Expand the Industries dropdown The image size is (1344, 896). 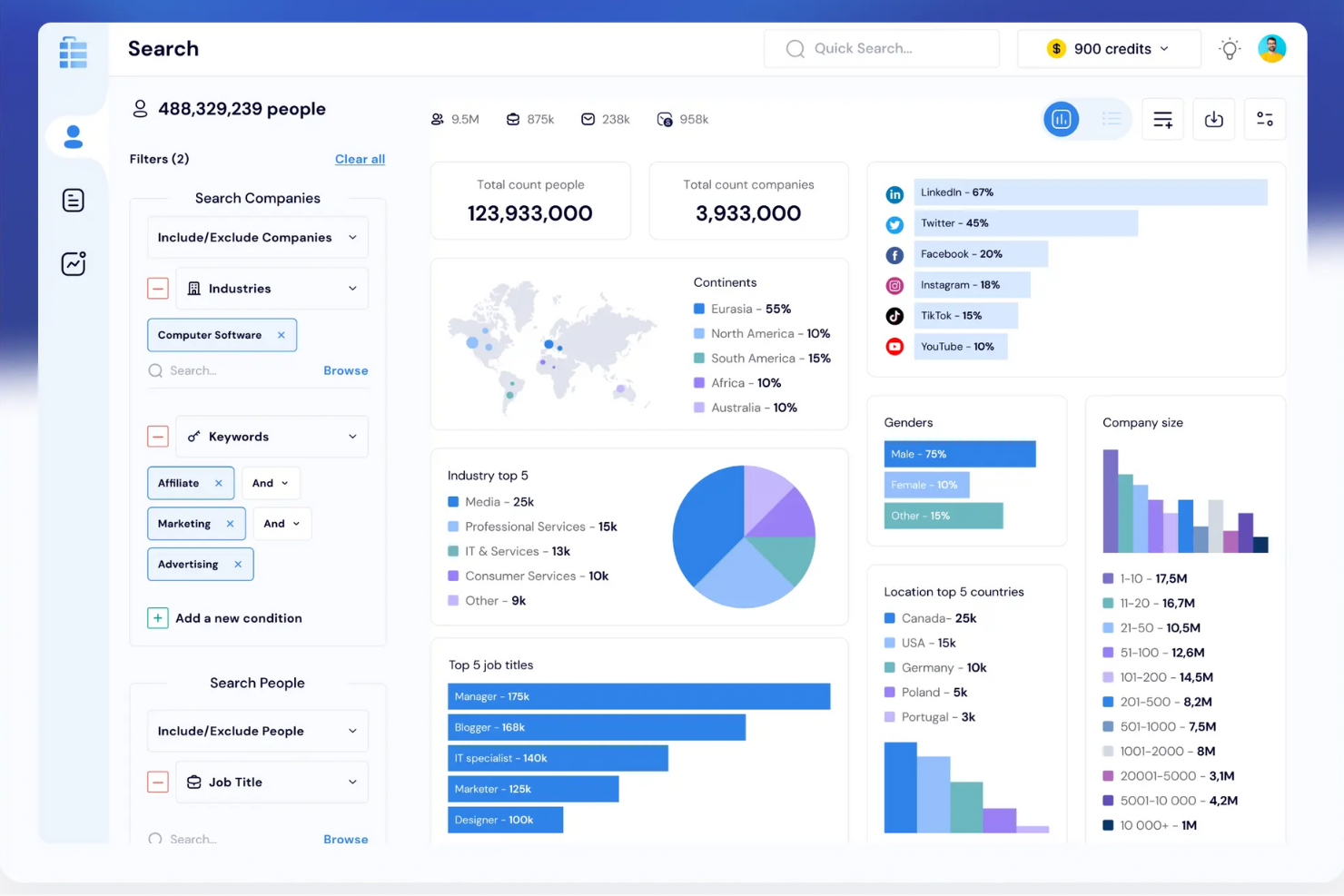click(x=272, y=289)
